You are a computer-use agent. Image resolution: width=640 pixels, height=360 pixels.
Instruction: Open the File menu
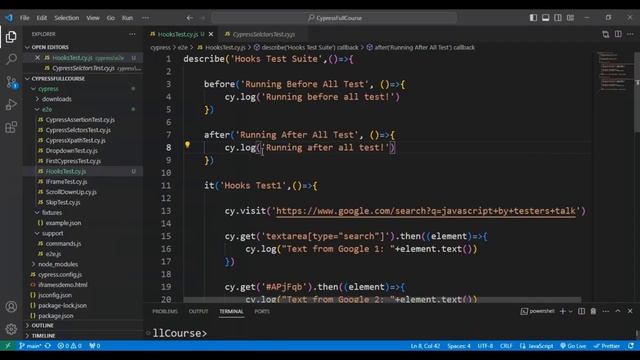(24, 18)
